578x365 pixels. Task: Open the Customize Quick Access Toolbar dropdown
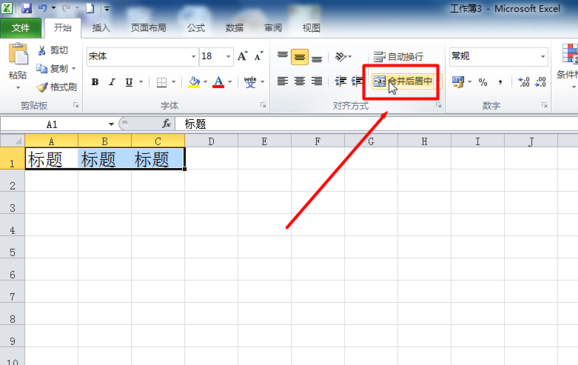click(107, 8)
